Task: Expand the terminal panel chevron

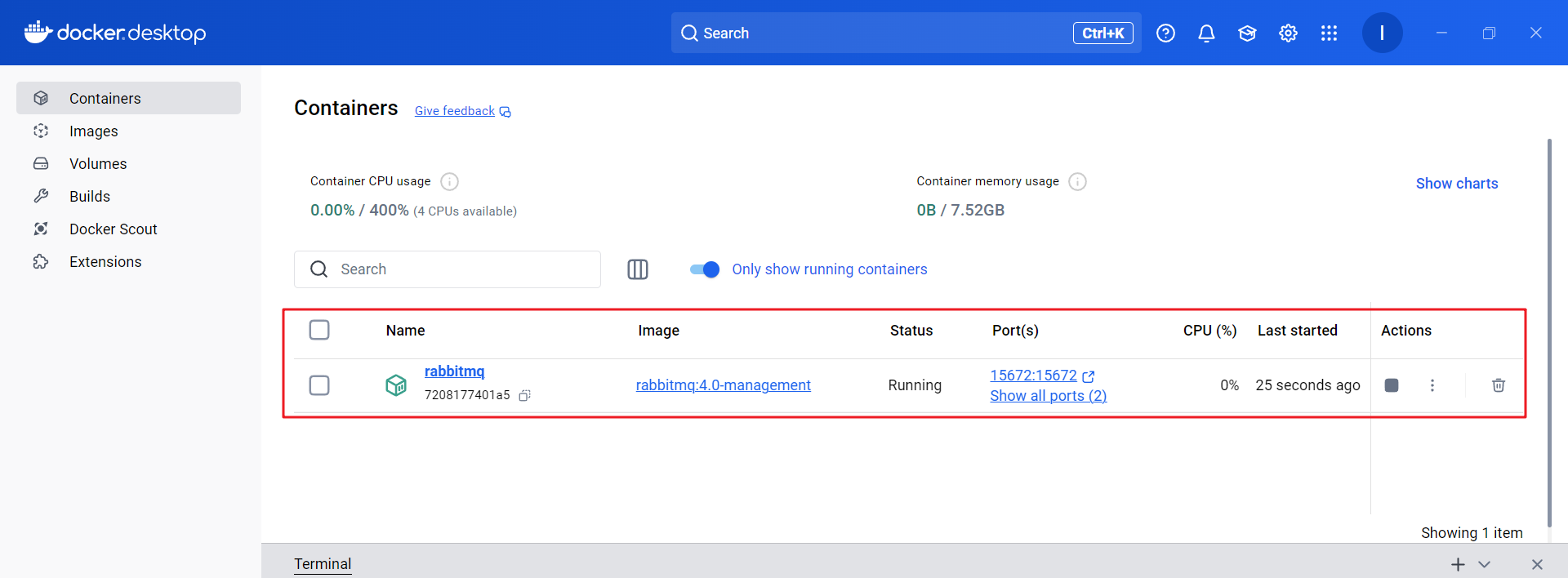Action: [1484, 564]
